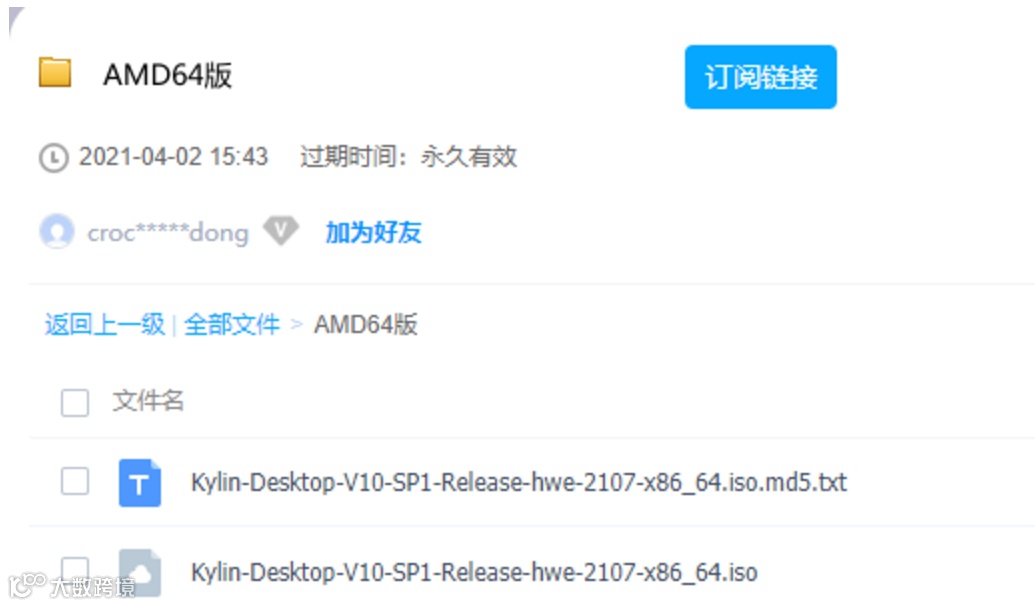Click the 订阅链接 subscribe button

tap(760, 77)
